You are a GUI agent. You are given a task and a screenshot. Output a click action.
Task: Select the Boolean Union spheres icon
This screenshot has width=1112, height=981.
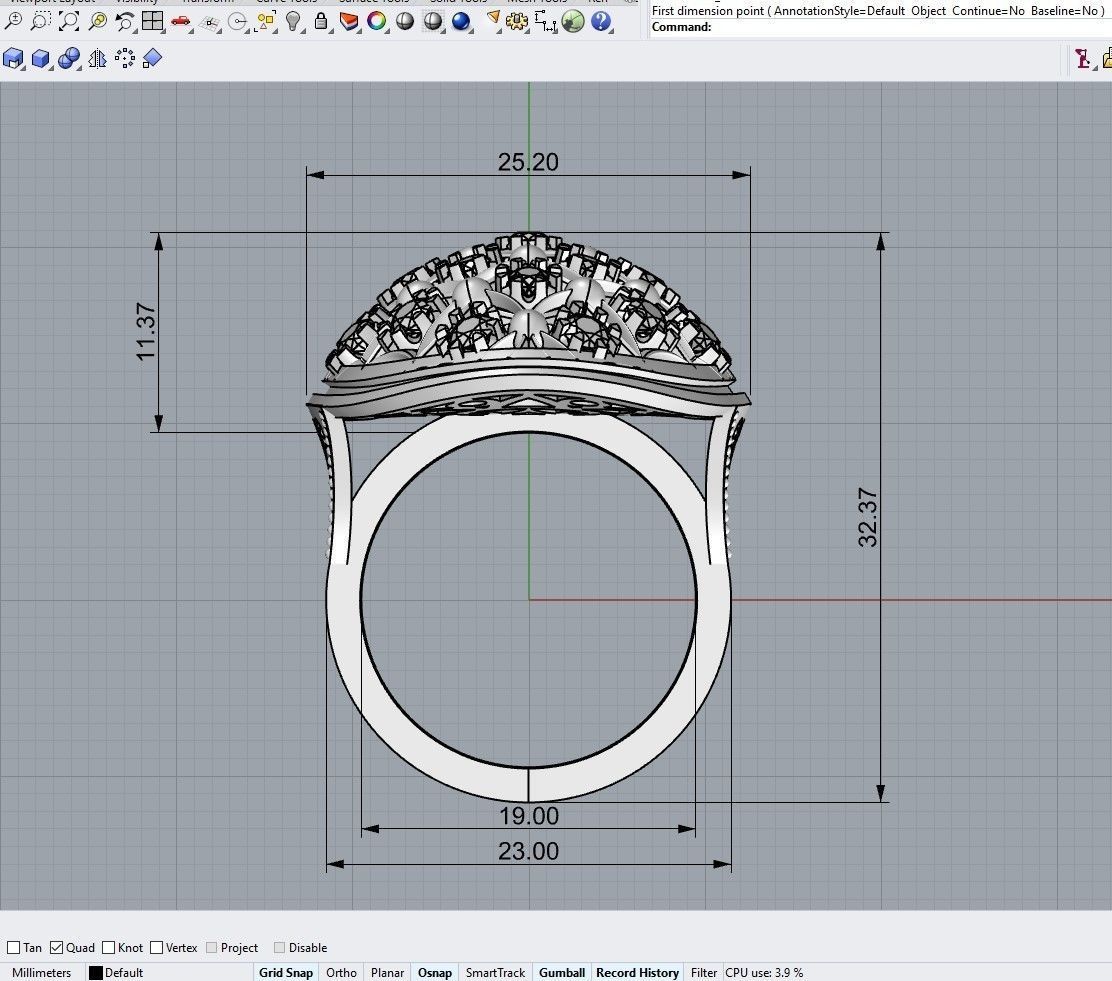click(69, 58)
